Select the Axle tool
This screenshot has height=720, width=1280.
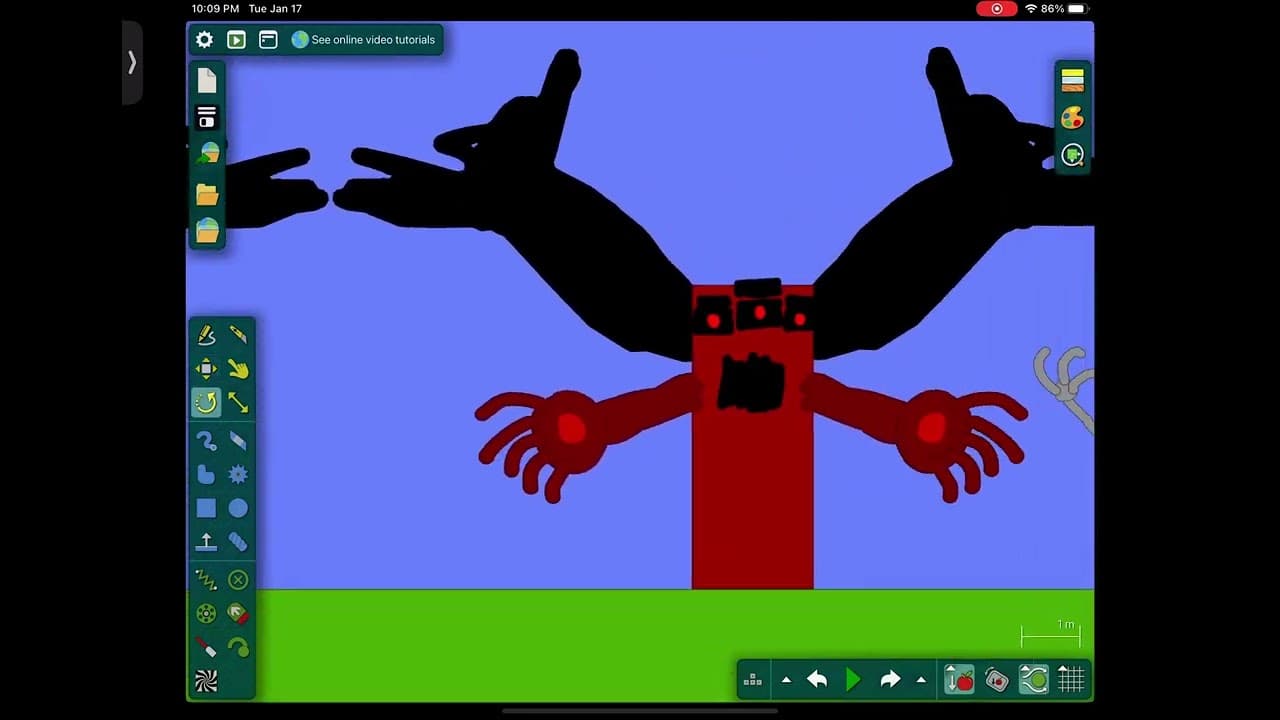point(206,613)
